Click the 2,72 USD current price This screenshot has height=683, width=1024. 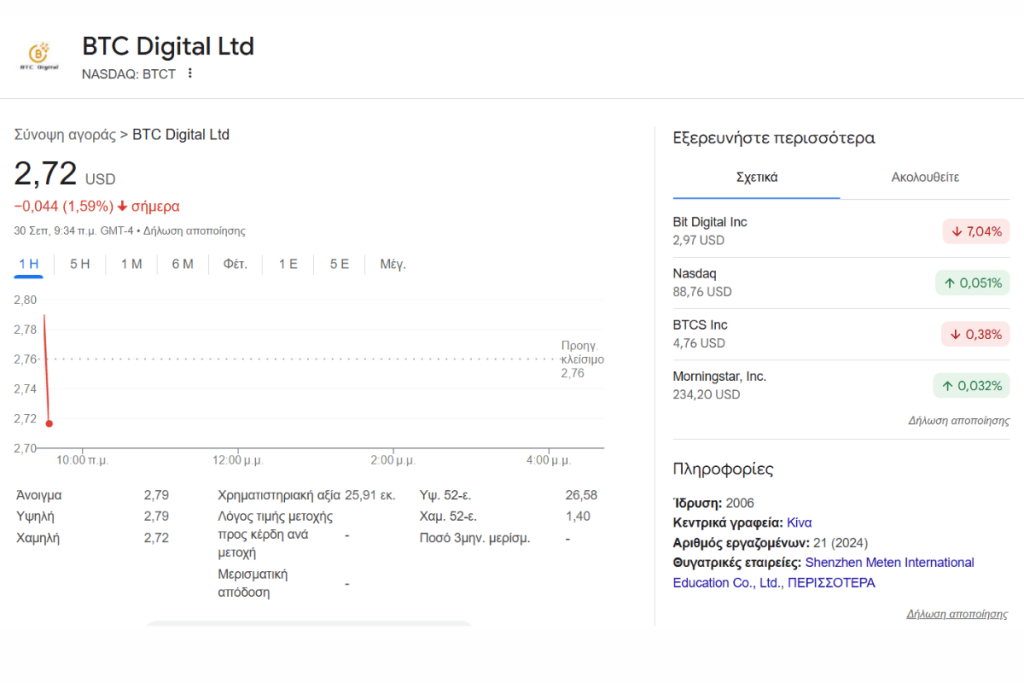[65, 174]
